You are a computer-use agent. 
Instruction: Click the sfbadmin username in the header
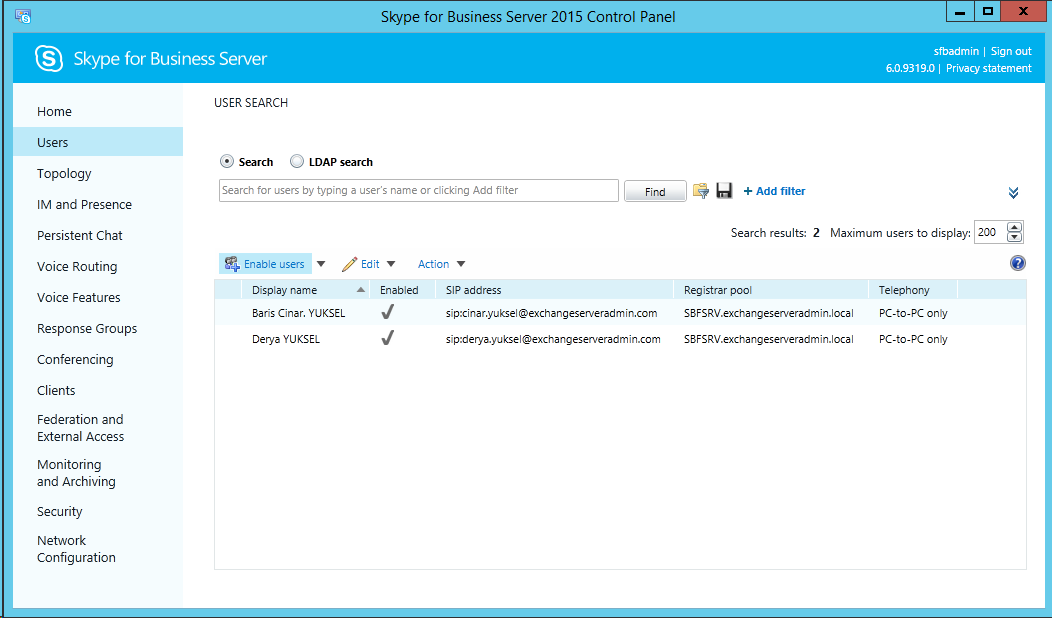click(x=956, y=51)
